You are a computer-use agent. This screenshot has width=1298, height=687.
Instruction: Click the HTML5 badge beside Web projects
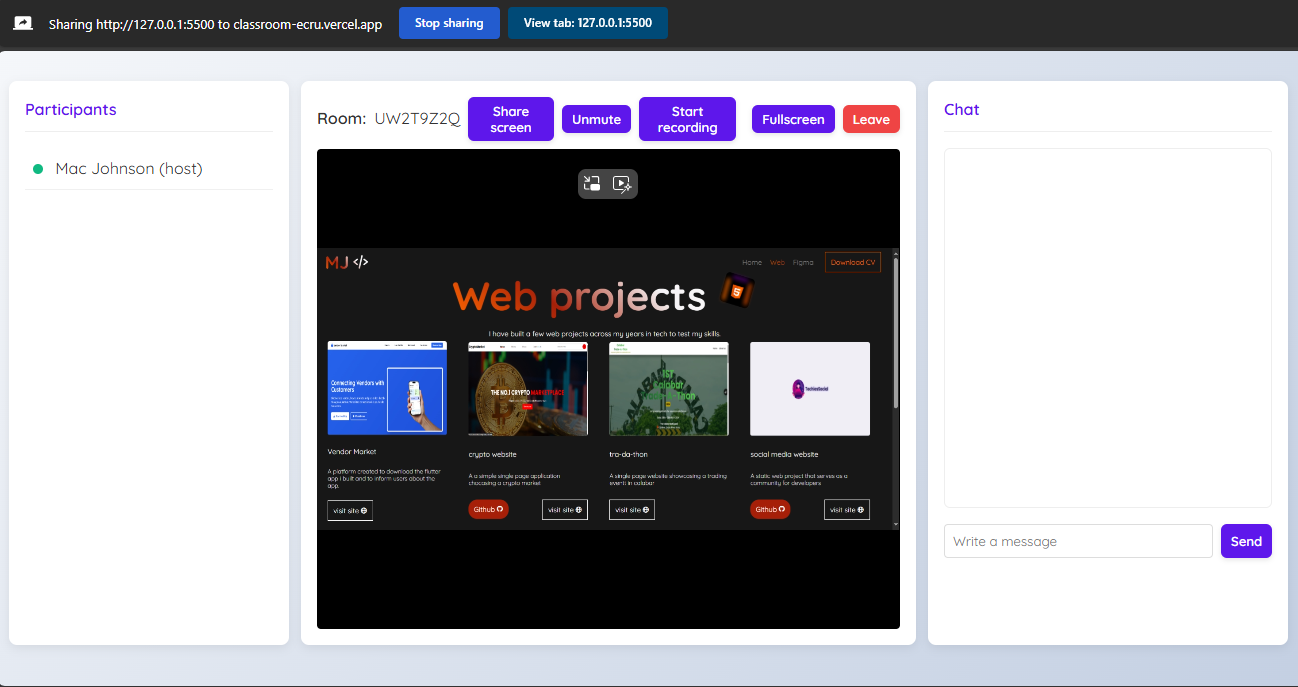(737, 292)
